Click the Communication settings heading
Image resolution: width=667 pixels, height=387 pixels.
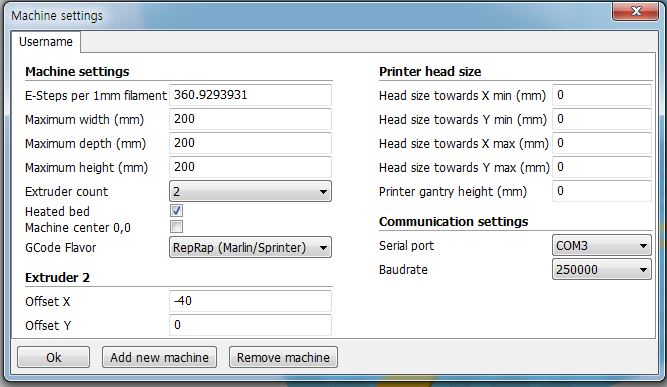(453, 222)
